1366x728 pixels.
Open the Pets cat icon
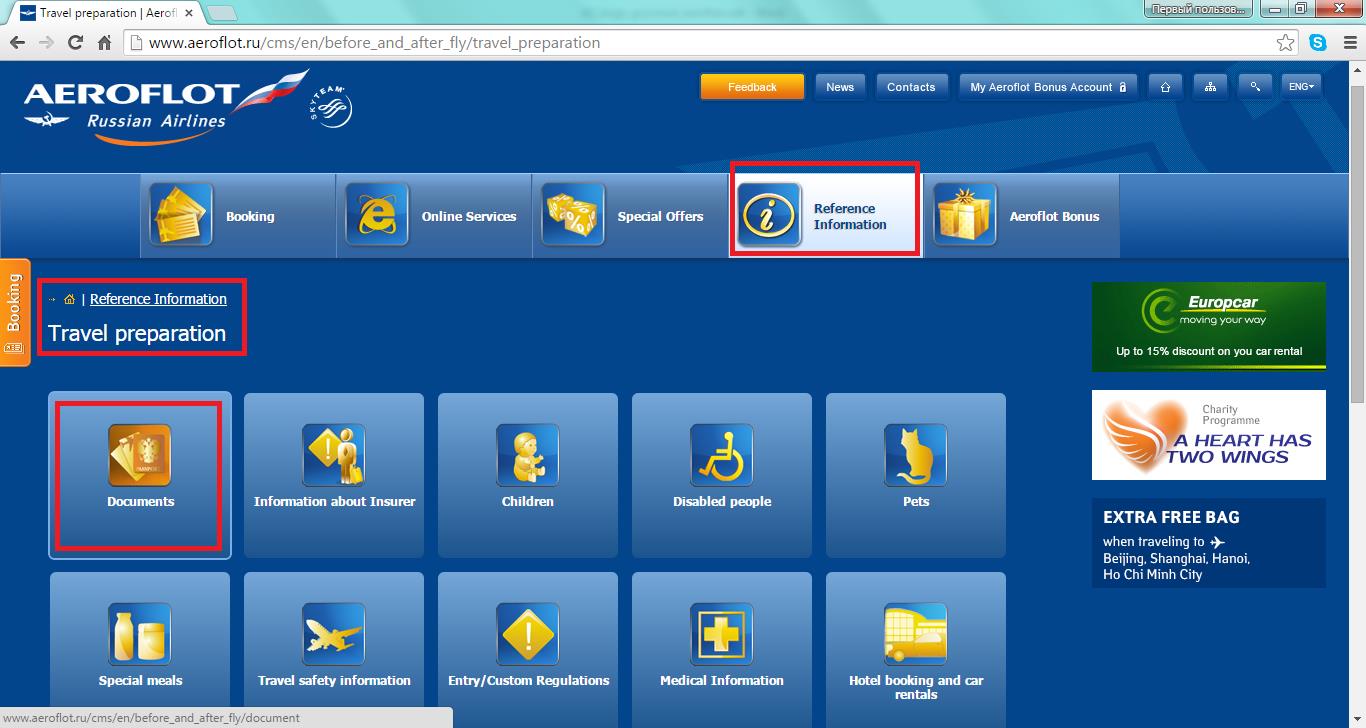[916, 455]
